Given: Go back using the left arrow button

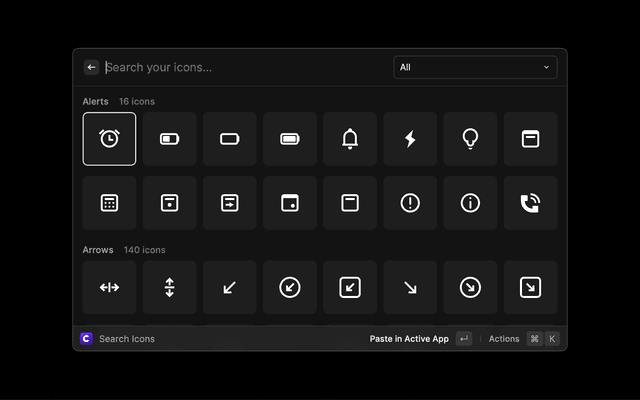Looking at the screenshot, I should point(91,67).
